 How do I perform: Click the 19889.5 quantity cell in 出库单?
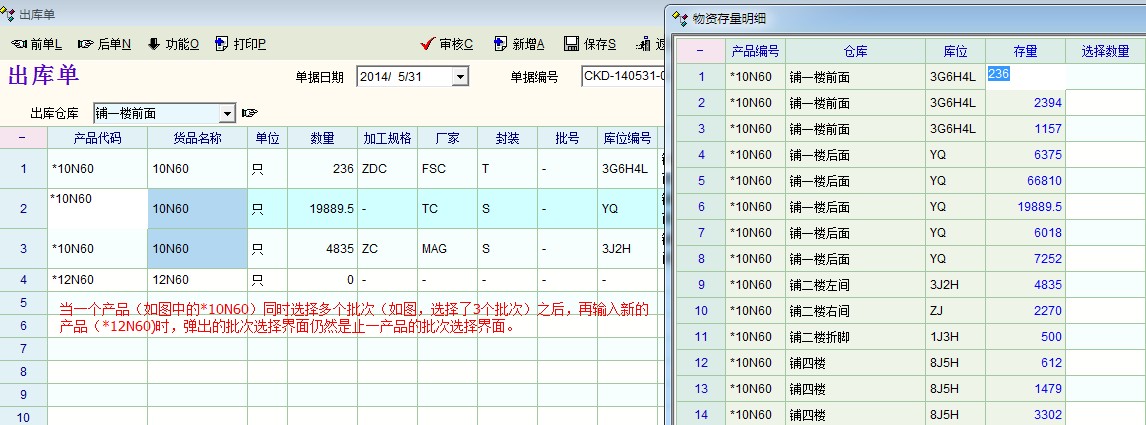tap(322, 209)
